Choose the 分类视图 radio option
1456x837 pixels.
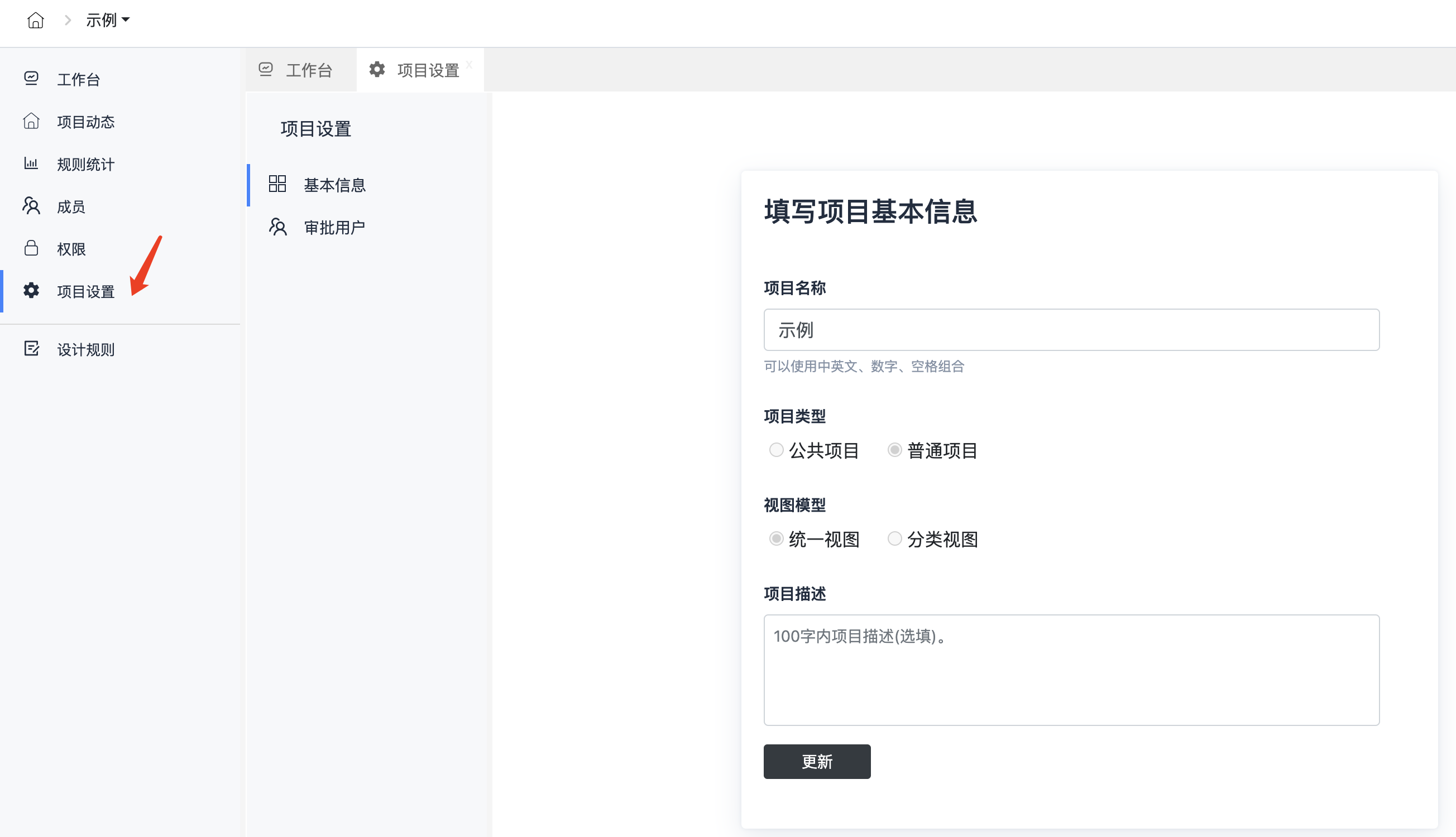point(894,538)
